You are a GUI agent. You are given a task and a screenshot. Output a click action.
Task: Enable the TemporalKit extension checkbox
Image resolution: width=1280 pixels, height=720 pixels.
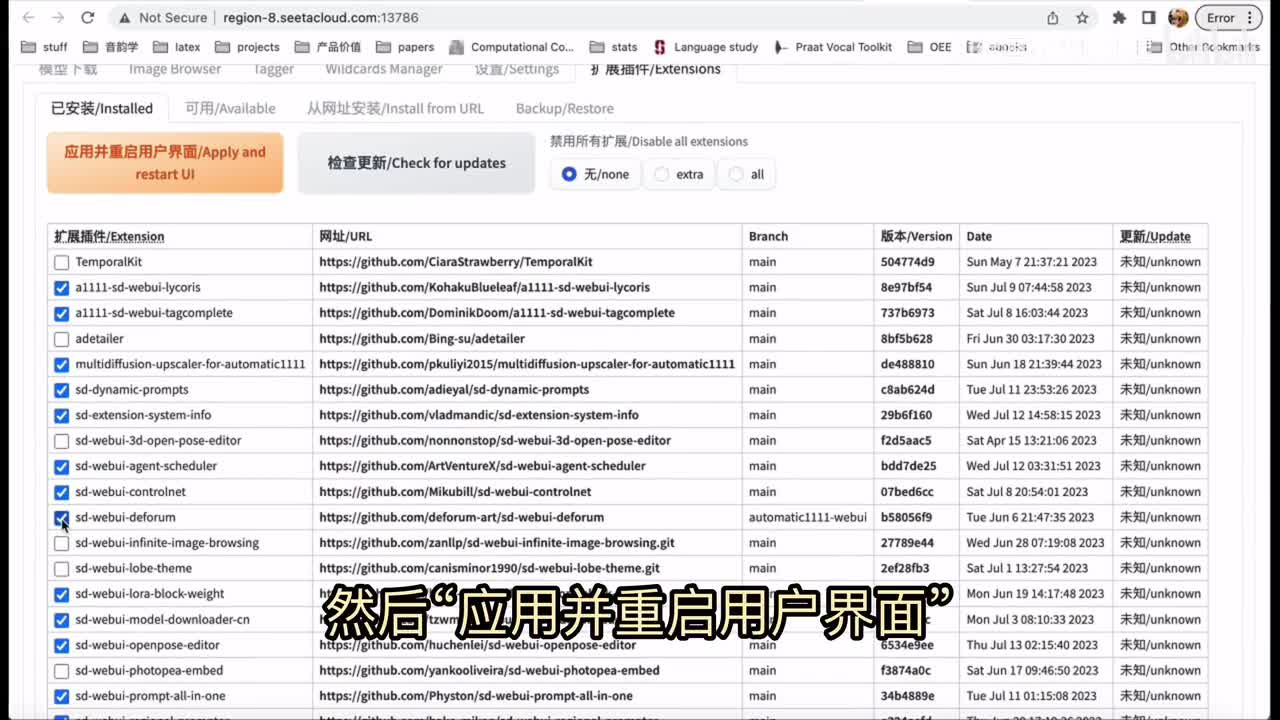point(62,263)
